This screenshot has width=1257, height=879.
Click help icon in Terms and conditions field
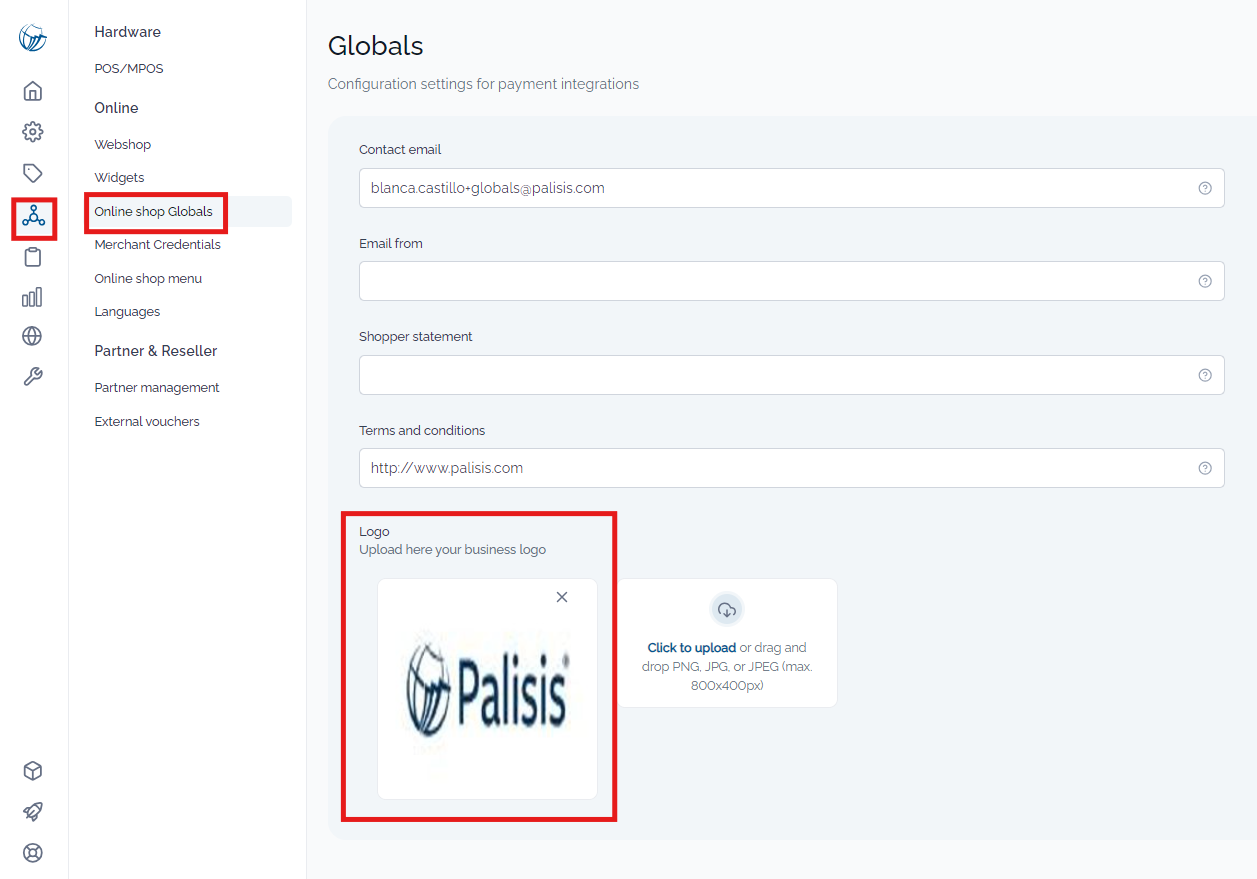pos(1205,468)
